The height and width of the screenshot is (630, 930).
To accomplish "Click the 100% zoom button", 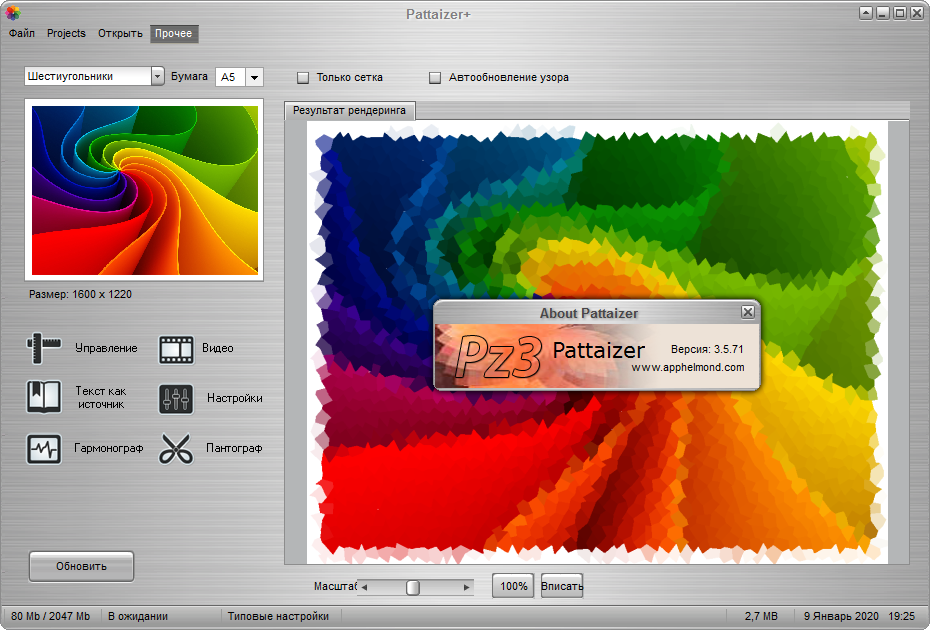I will 514,586.
